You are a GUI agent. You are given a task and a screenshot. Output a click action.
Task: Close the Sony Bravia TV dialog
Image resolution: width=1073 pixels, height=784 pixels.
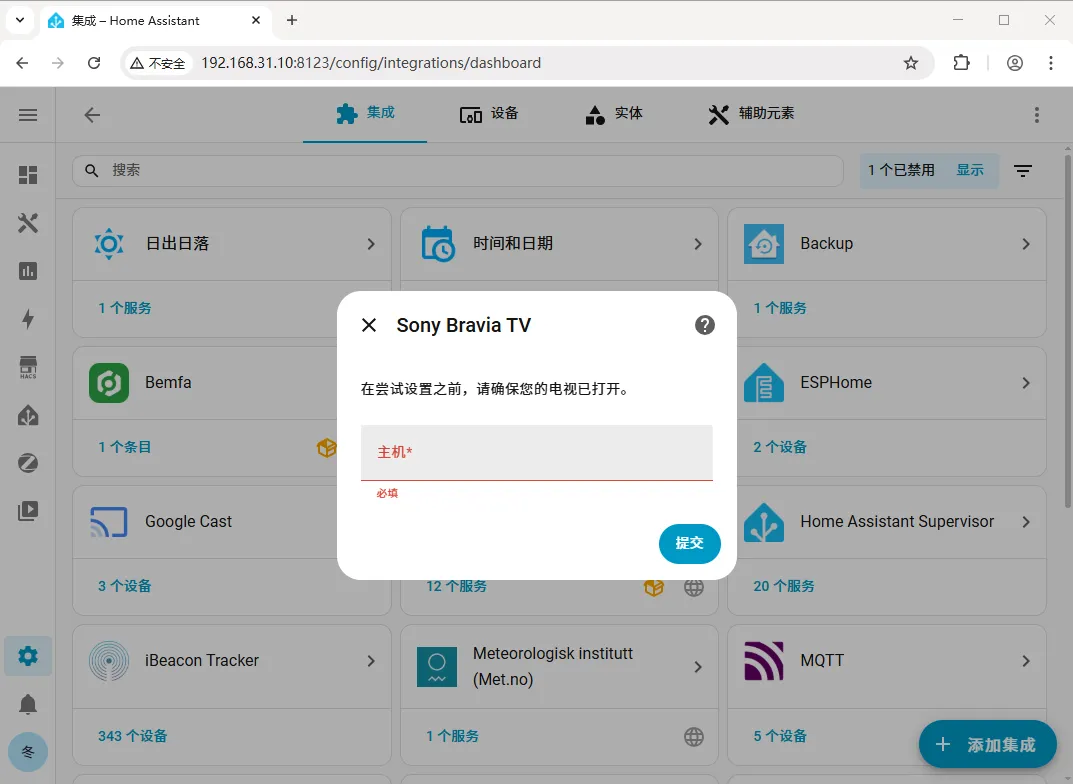pos(369,325)
